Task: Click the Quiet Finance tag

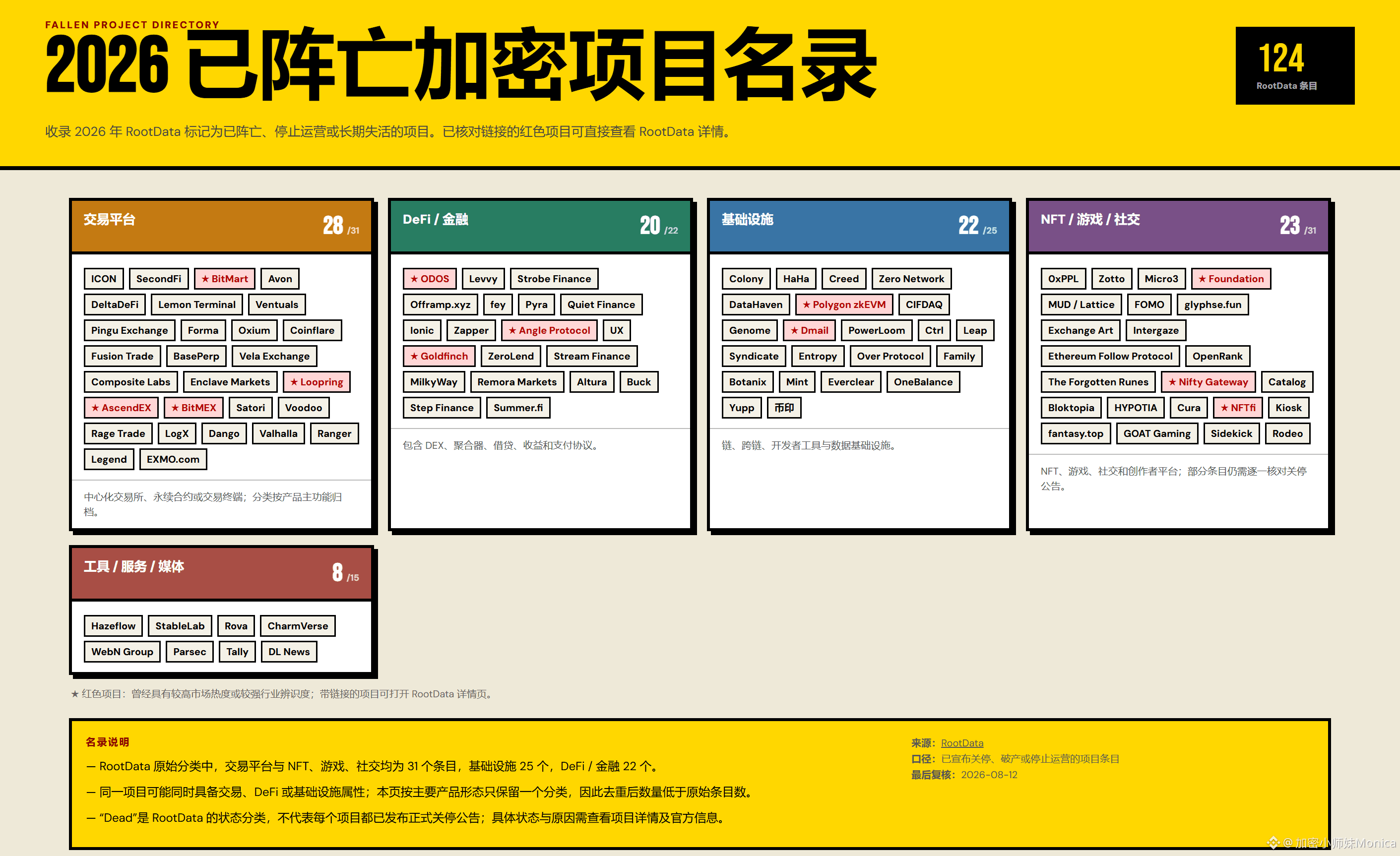Action: pyautogui.click(x=601, y=305)
